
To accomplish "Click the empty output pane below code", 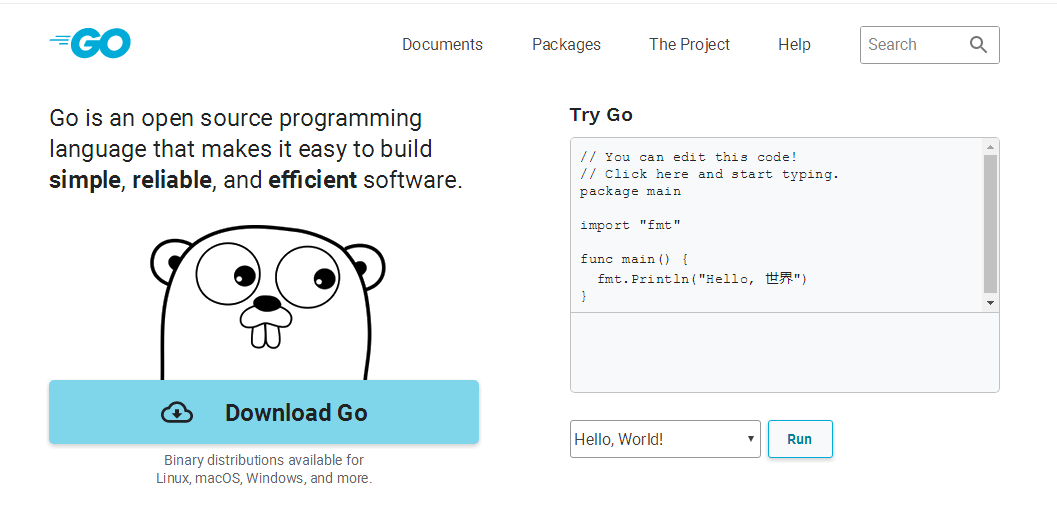I will click(x=784, y=352).
